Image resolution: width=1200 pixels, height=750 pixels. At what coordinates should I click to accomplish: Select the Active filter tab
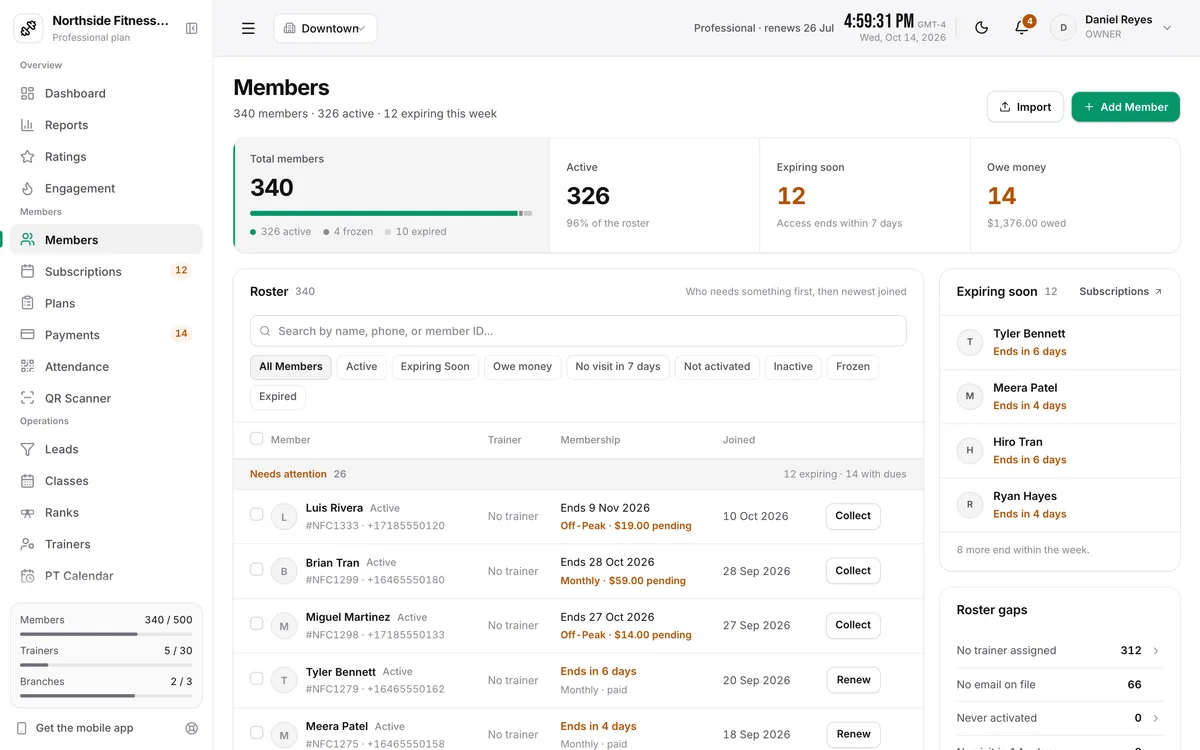coord(361,367)
